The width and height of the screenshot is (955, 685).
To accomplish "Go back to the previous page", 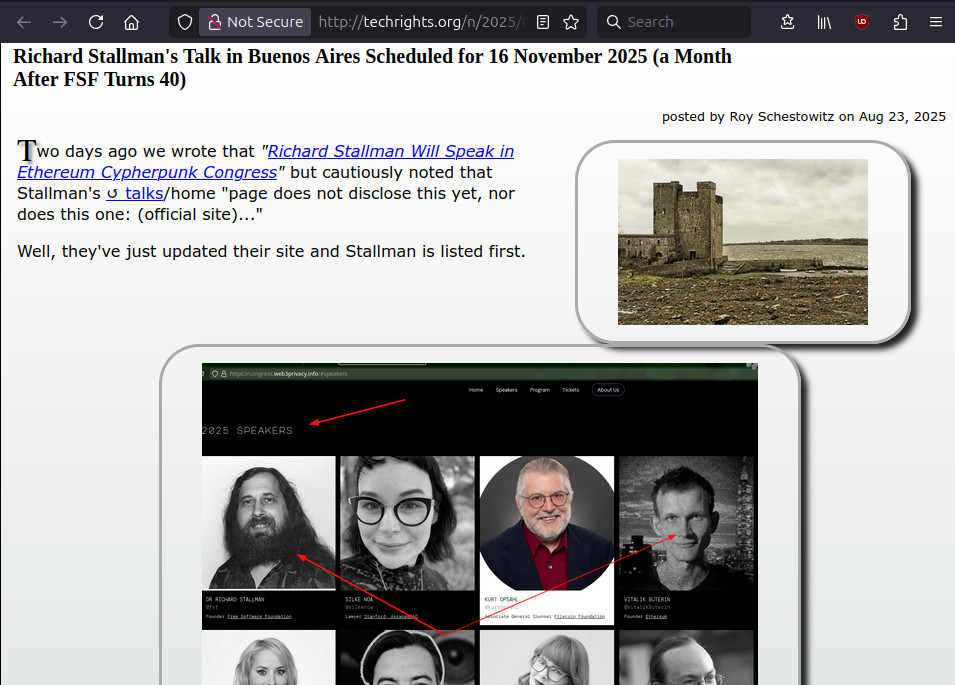I will [24, 23].
